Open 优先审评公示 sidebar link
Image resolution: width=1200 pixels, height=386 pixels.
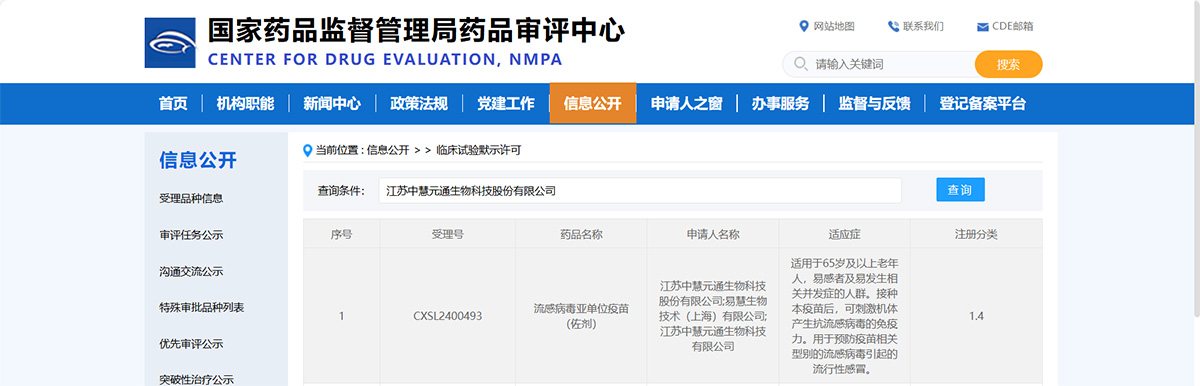coord(191,343)
